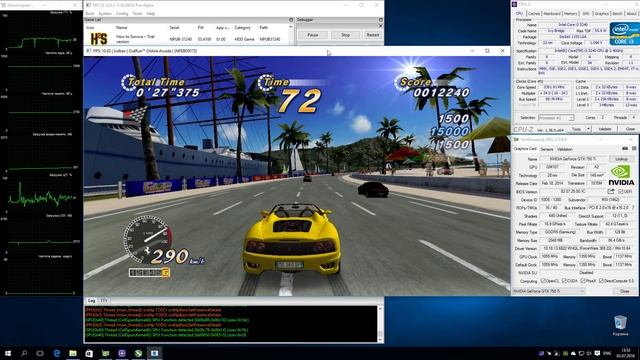Image resolution: width=640 pixels, height=360 pixels.
Task: Switch to the Mainboard tab in CPU-Z
Action: (x=552, y=13)
